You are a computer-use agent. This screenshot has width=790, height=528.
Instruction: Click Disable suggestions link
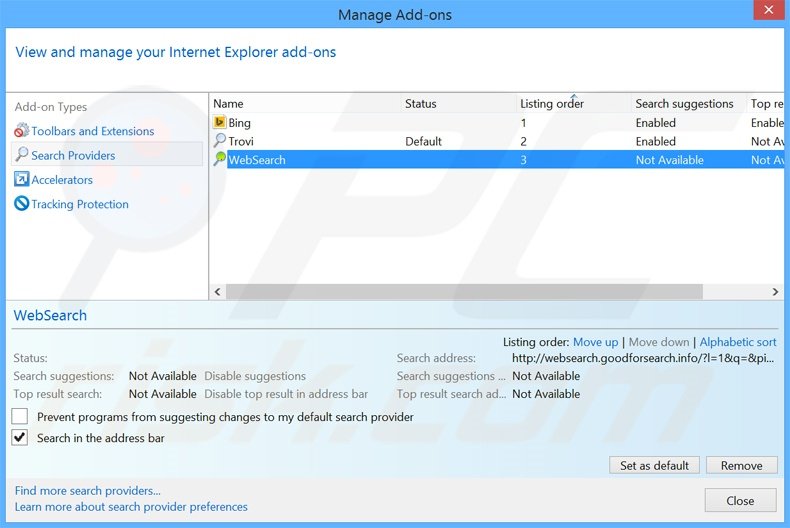coord(255,376)
